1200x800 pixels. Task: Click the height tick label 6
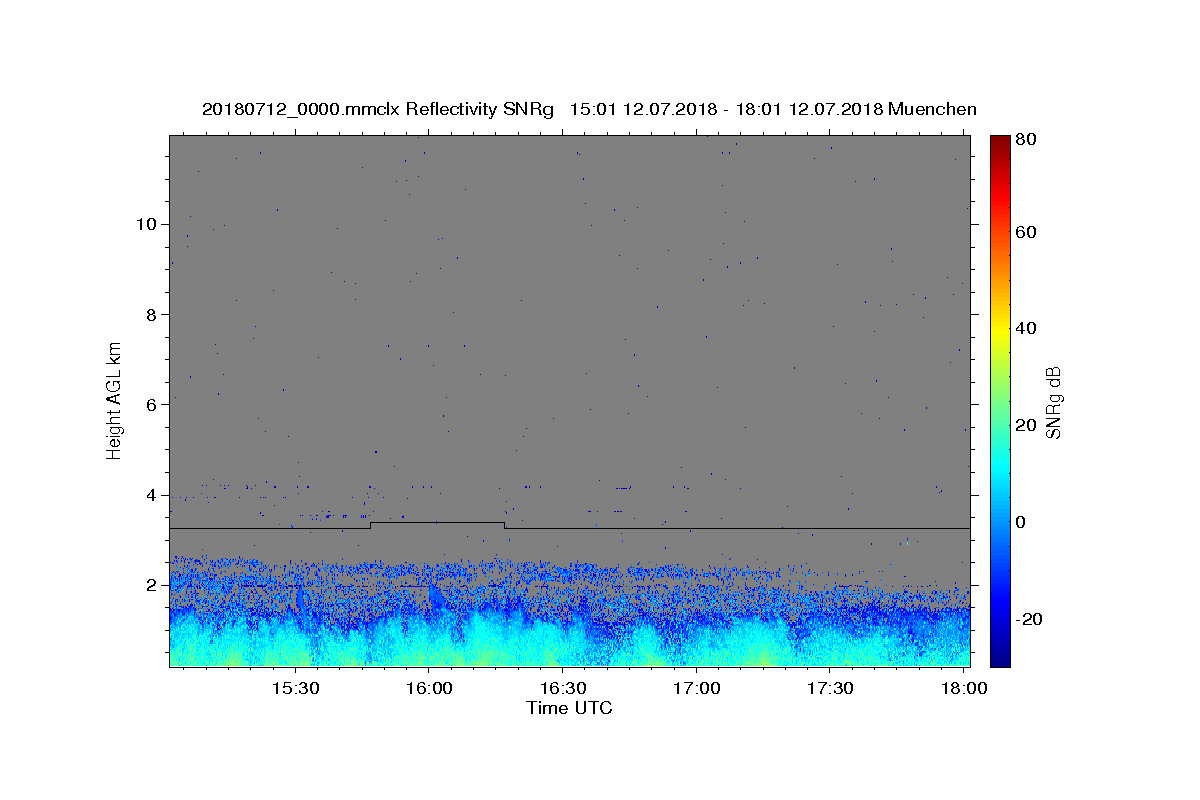coord(153,404)
